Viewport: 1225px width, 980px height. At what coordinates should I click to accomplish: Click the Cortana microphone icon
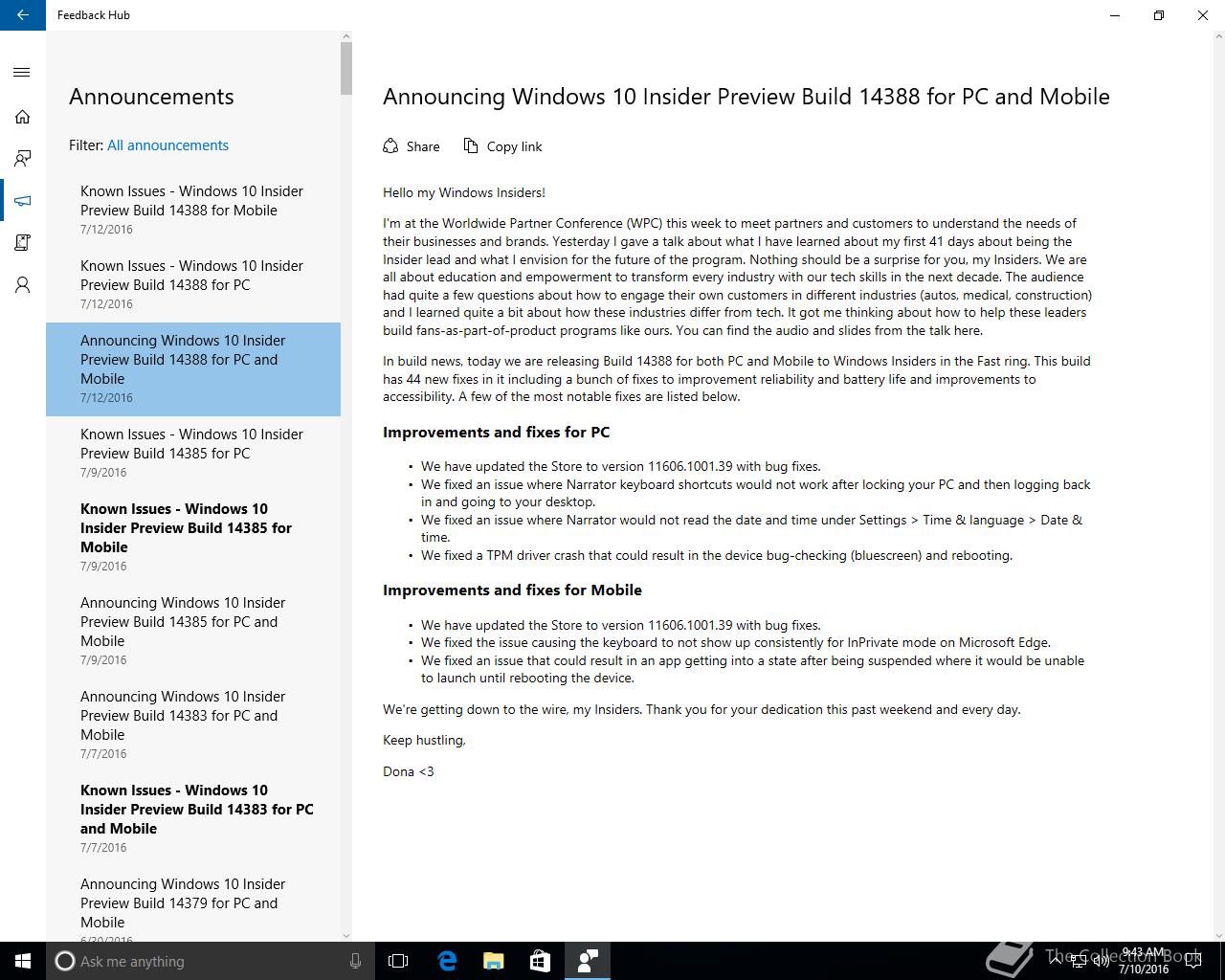coord(355,961)
